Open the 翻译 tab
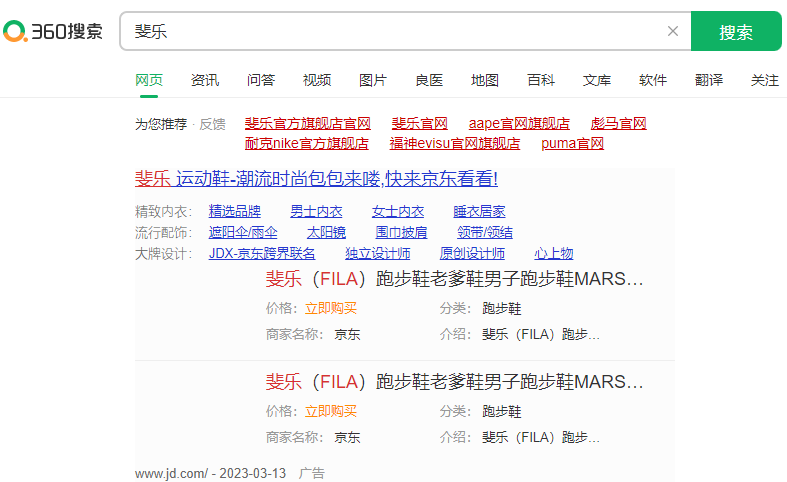The image size is (787, 482). point(709,80)
